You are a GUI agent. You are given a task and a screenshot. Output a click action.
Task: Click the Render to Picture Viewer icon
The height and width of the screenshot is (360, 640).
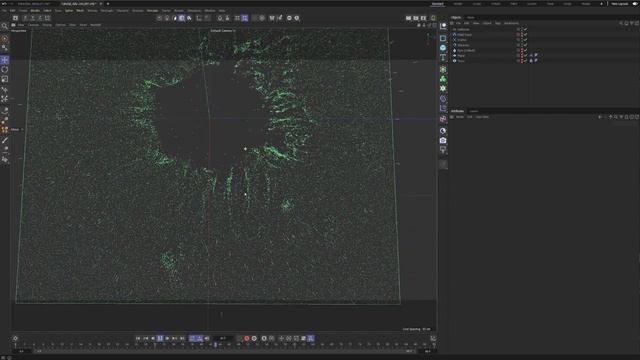[416, 18]
